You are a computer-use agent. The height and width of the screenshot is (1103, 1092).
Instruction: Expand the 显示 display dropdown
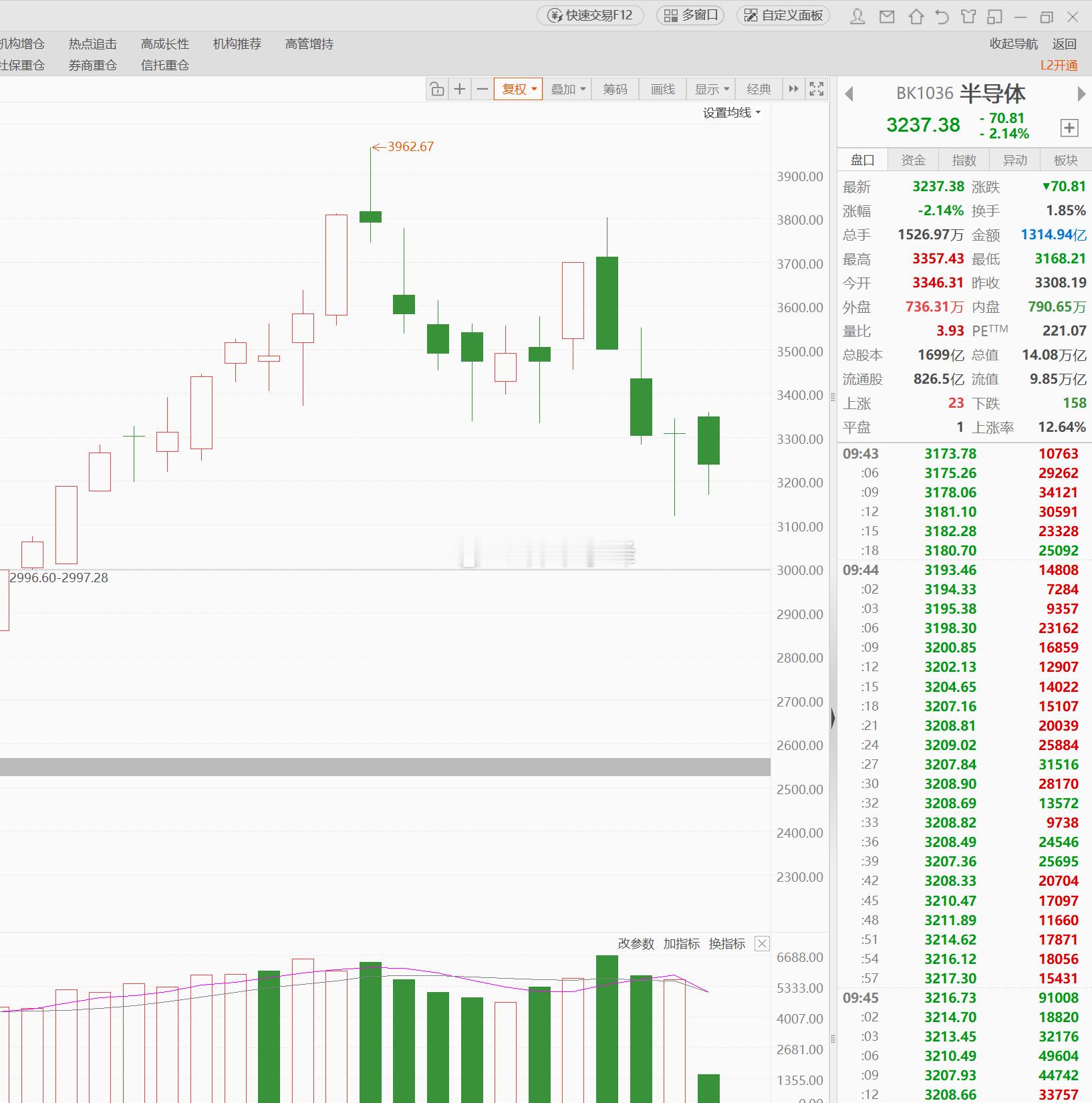click(x=712, y=89)
